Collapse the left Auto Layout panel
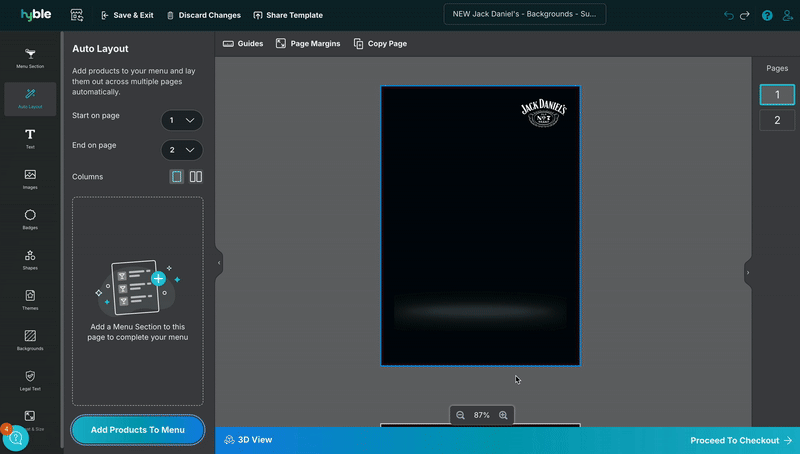This screenshot has height=454, width=800. click(219, 263)
